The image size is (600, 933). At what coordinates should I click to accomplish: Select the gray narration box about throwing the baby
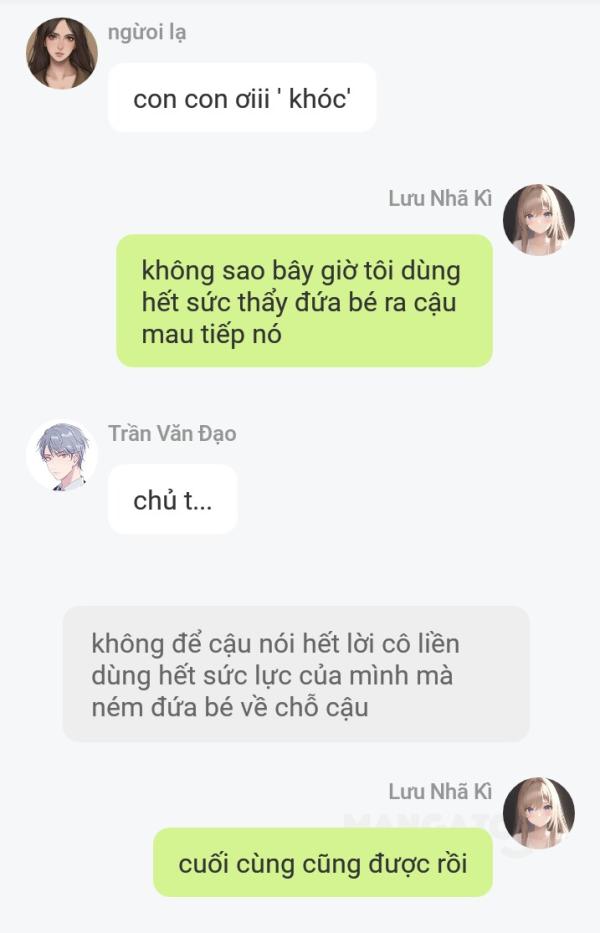coord(296,674)
